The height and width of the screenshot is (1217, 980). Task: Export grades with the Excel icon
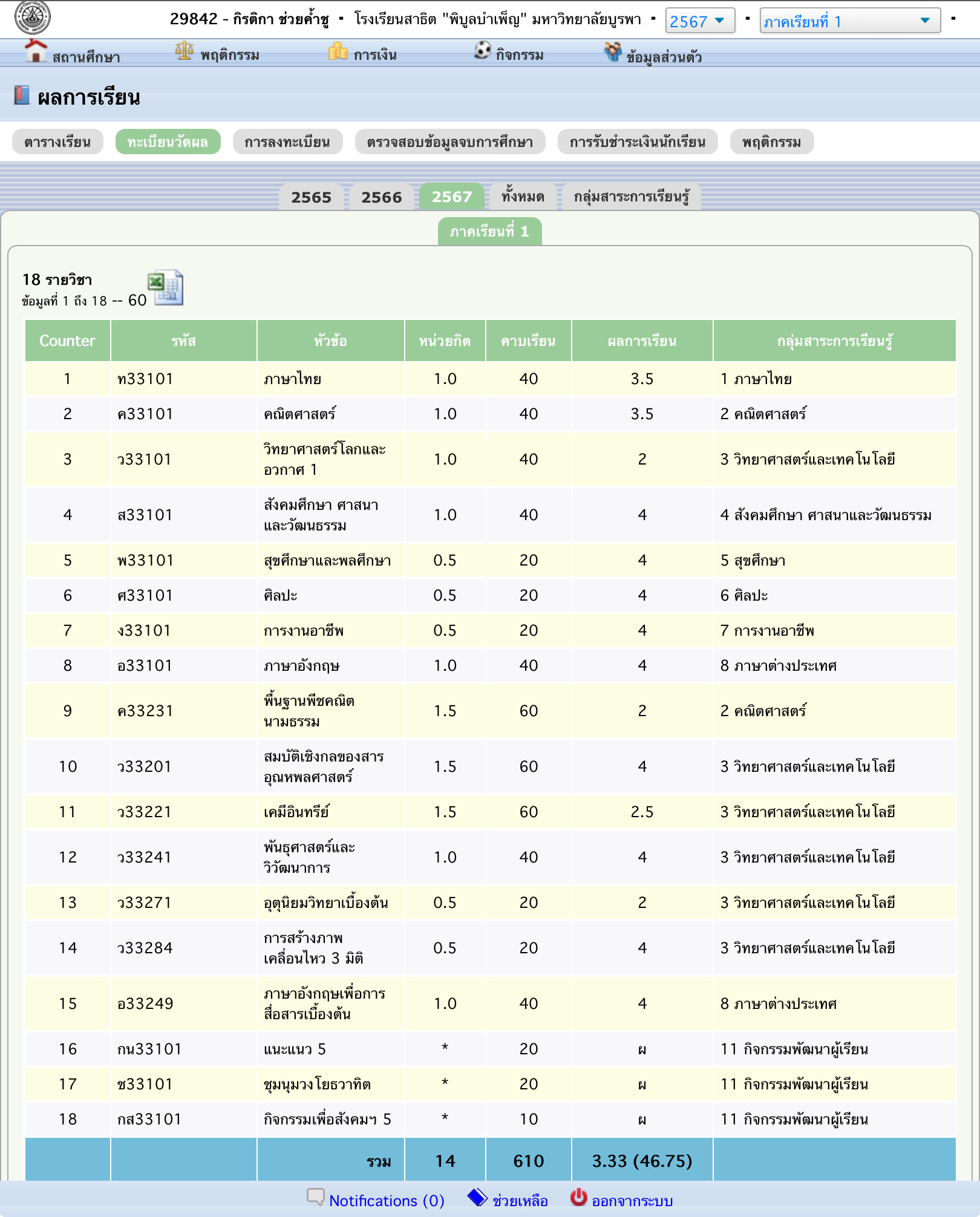165,287
